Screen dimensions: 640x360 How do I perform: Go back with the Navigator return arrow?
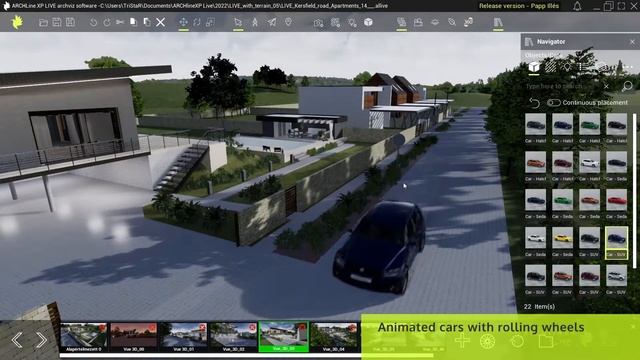pyautogui.click(x=534, y=102)
